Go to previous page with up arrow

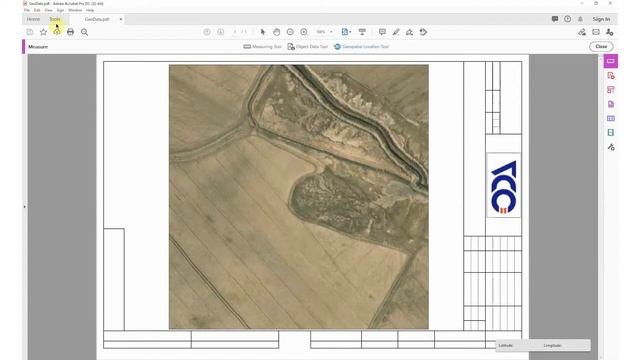207,32
